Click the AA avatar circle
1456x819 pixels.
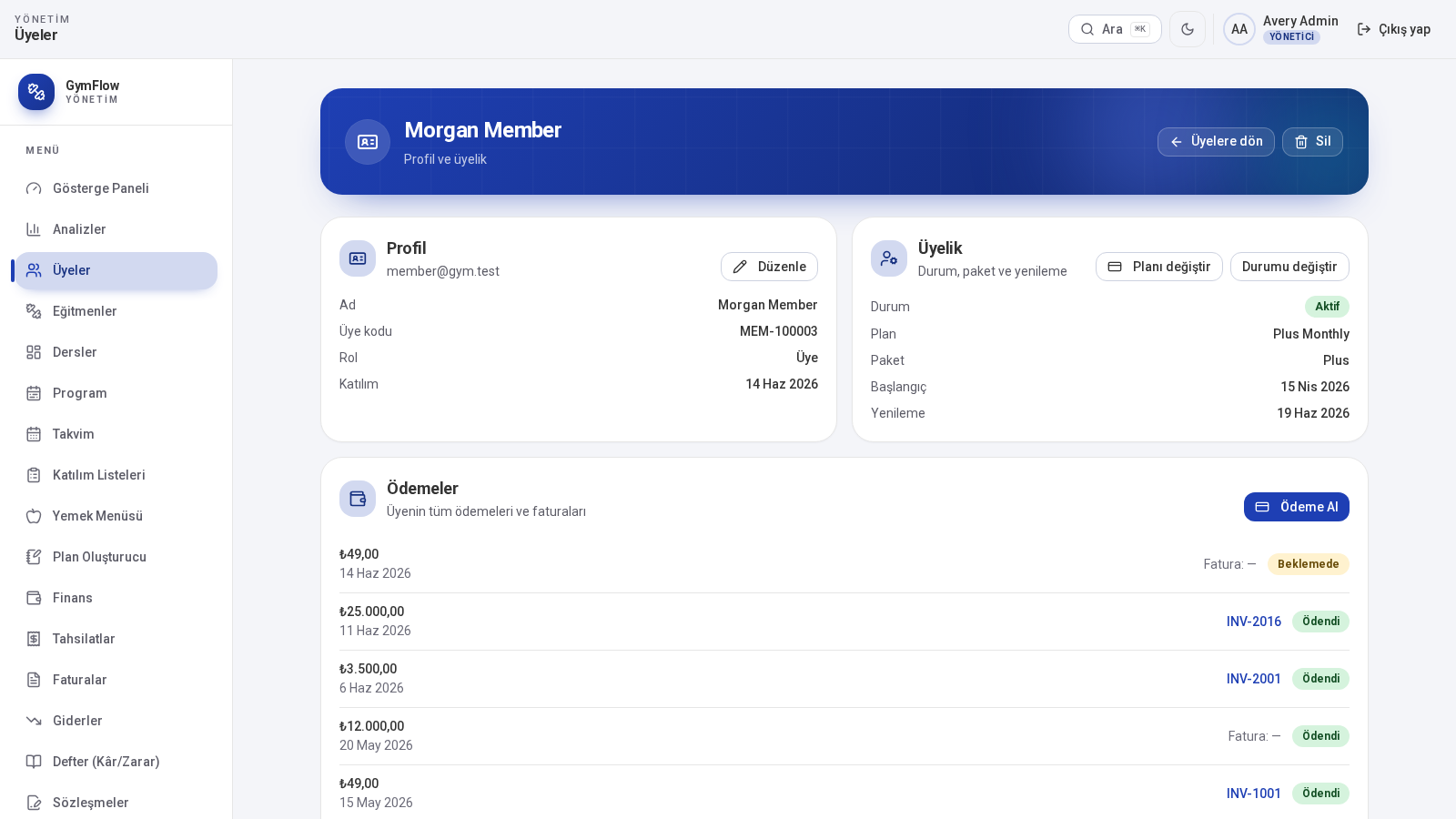[x=1239, y=29]
